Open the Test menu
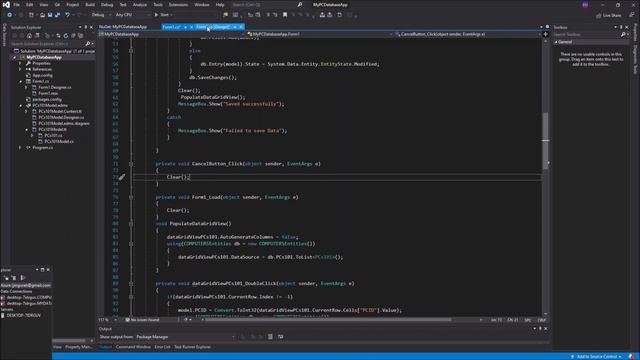The width and height of the screenshot is (640, 360). [x=122, y=5]
